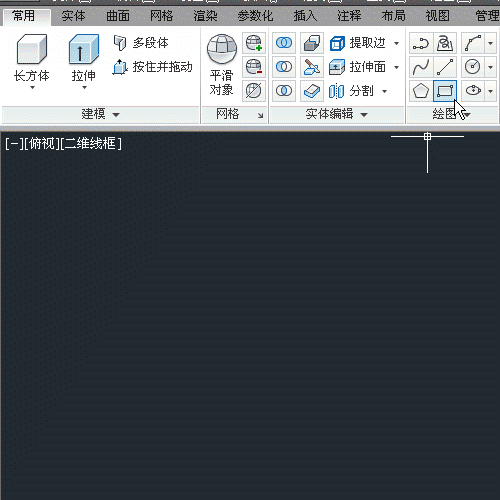500x500 pixels.
Task: Click the refine mesh icon with slash
Action: click(x=254, y=91)
